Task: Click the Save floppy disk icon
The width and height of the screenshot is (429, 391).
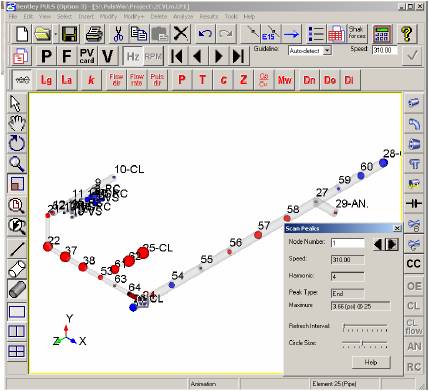Action: 70,34
